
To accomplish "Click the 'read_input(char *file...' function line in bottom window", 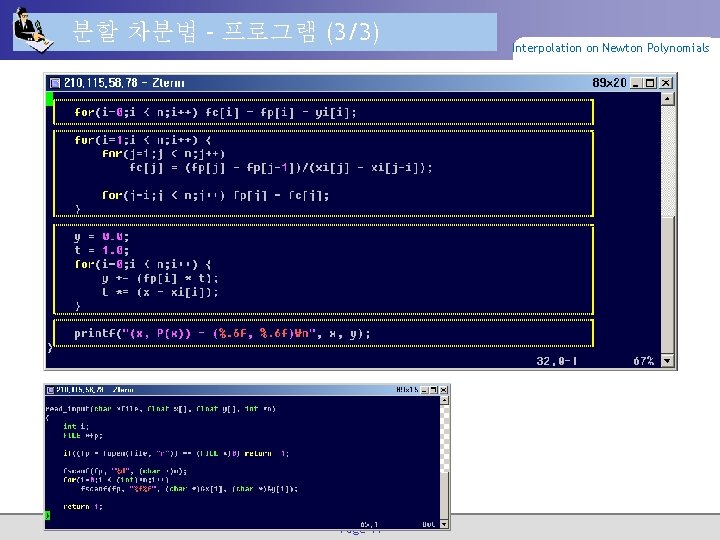I will coord(161,409).
